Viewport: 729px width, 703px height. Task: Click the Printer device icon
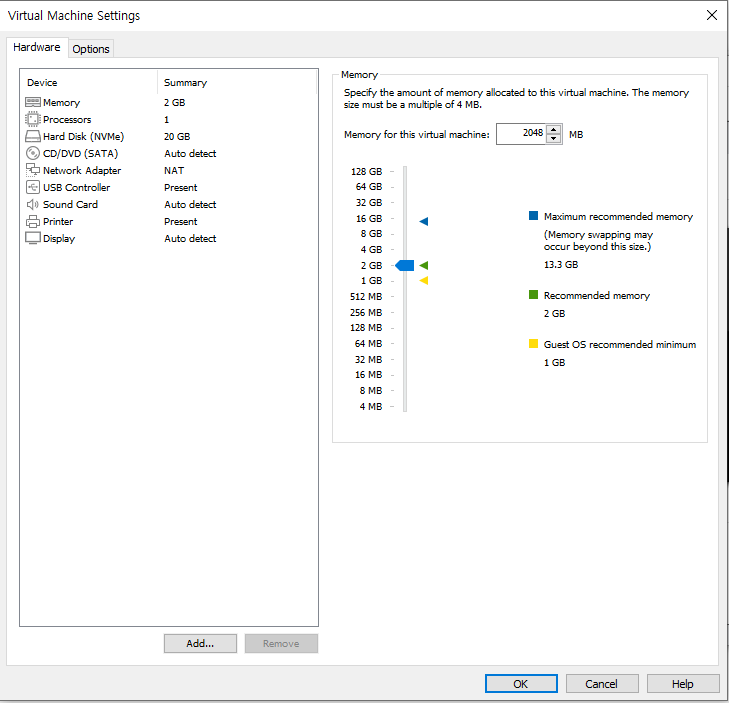[x=33, y=221]
